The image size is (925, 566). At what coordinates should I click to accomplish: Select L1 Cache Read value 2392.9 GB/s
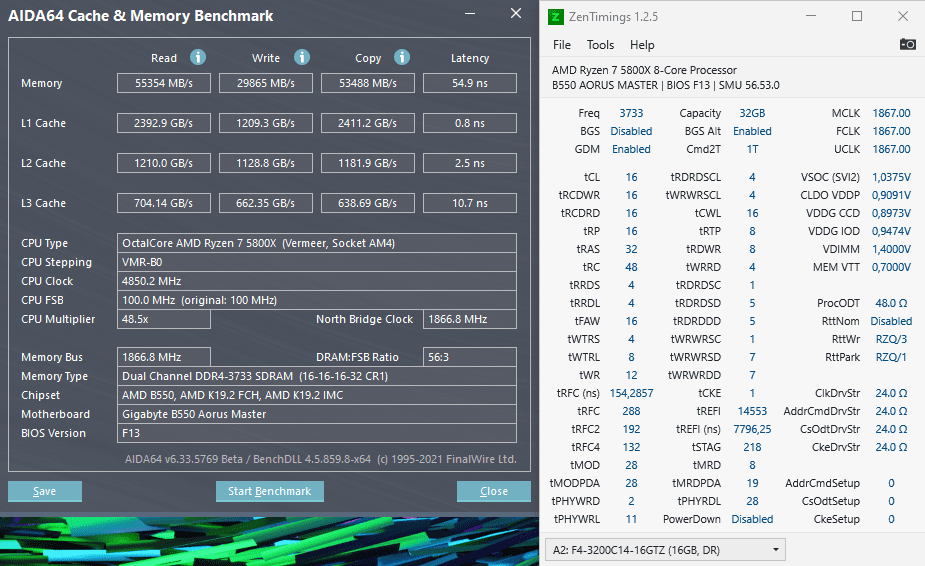click(164, 123)
